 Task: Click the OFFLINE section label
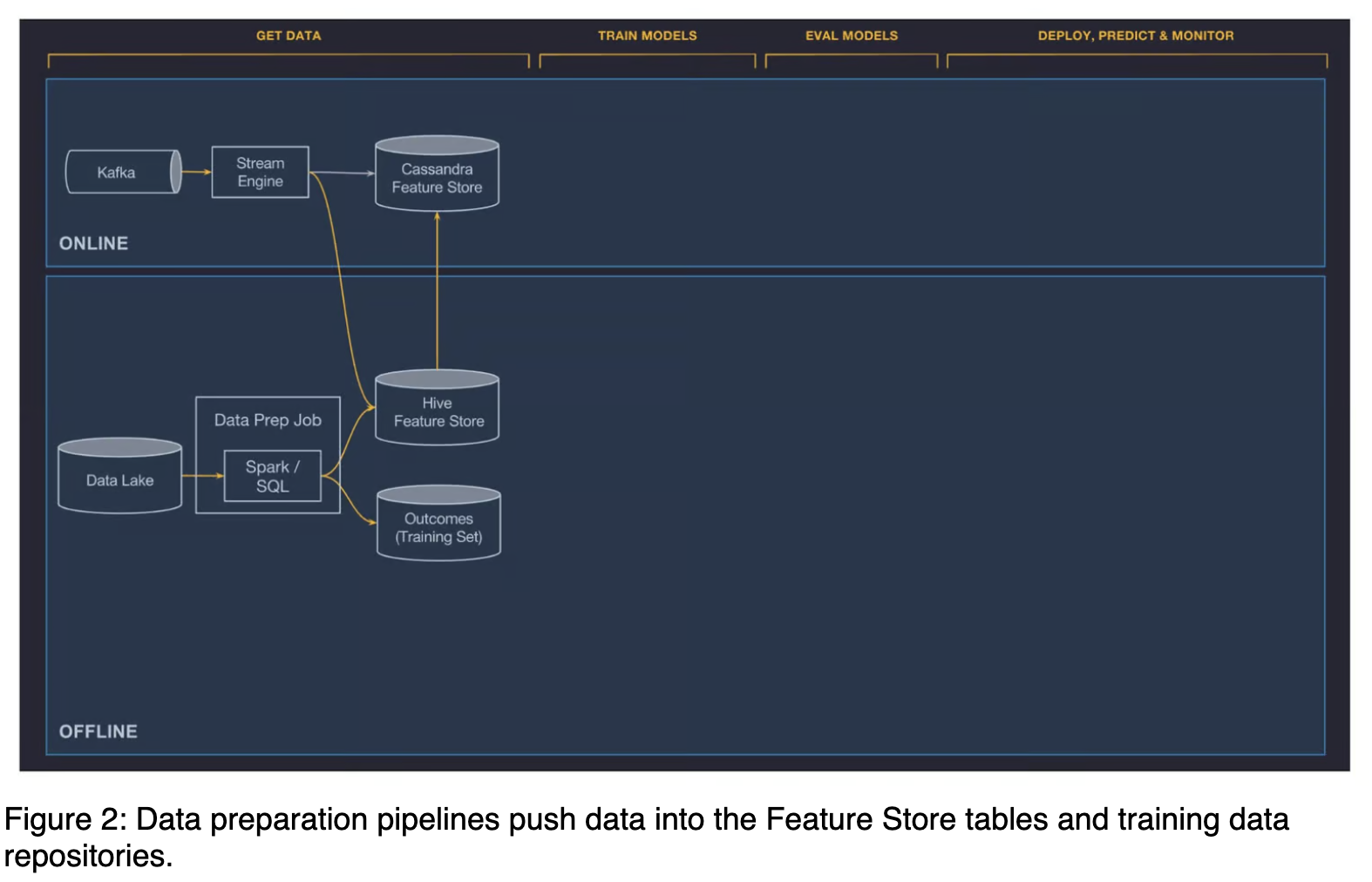[98, 731]
